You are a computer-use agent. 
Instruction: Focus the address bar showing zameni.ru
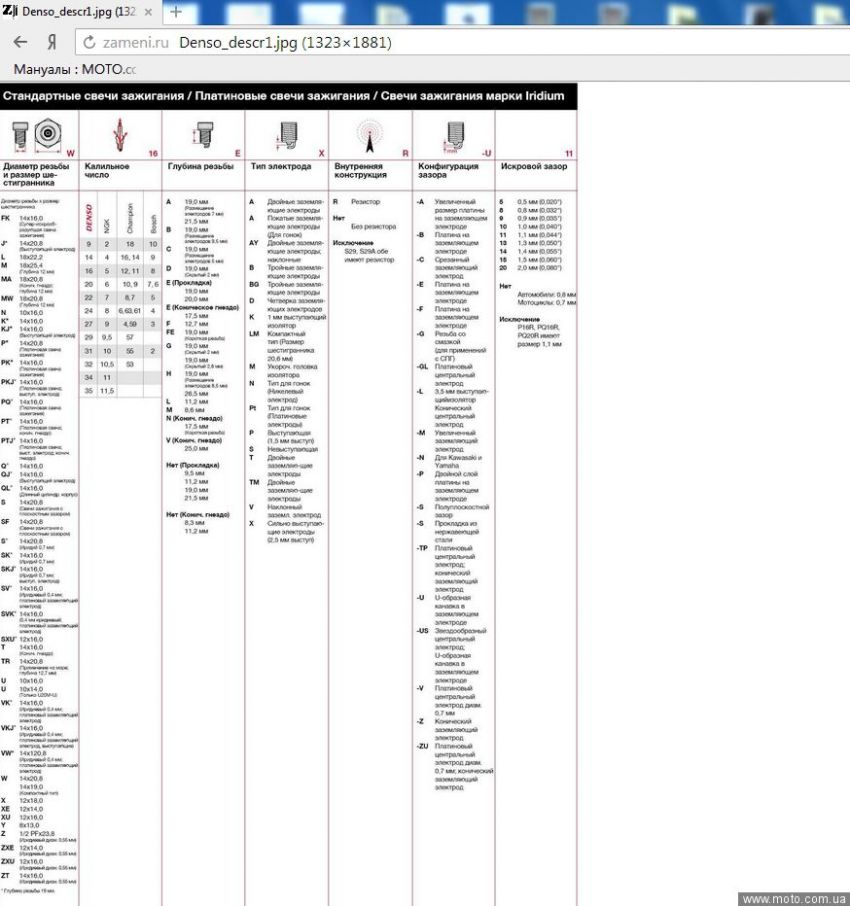tap(462, 42)
